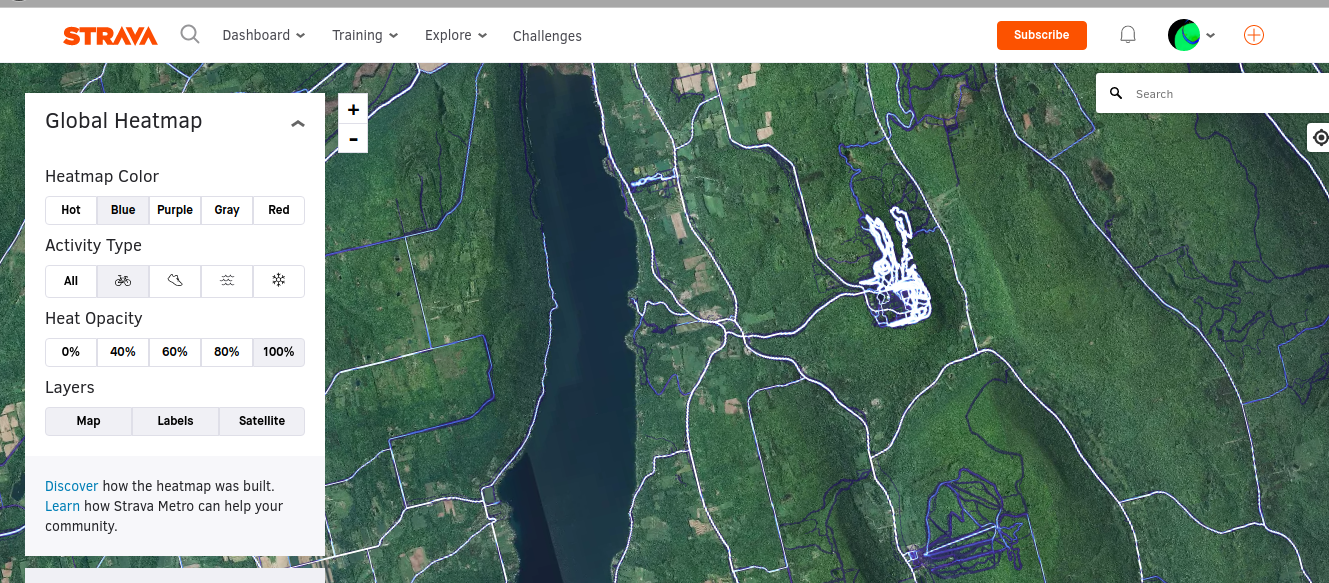Set heatmap color to Gray
The image size is (1329, 583).
227,210
